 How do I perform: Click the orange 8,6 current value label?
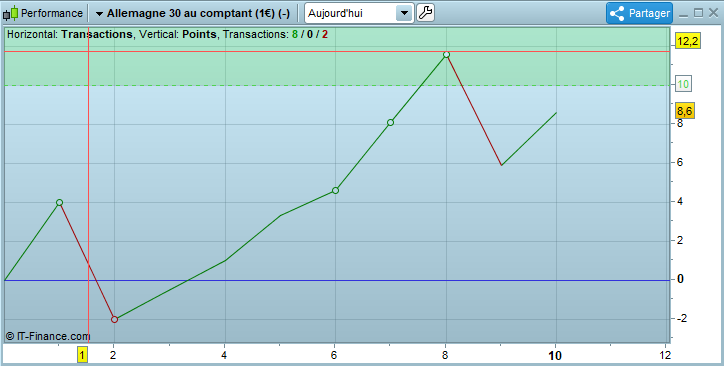[685, 111]
